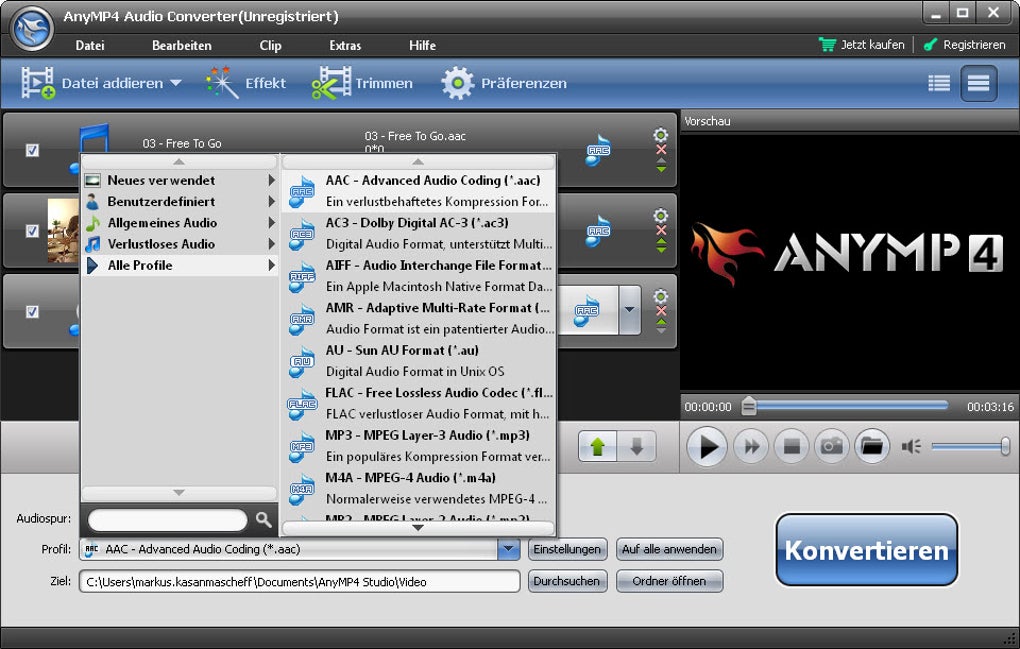1020x649 pixels.
Task: Click Auf alle anwenden button
Action: pyautogui.click(x=669, y=549)
